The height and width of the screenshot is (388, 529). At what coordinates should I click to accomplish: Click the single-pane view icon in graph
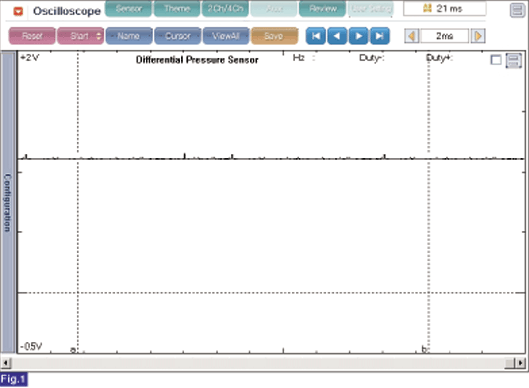click(x=496, y=60)
